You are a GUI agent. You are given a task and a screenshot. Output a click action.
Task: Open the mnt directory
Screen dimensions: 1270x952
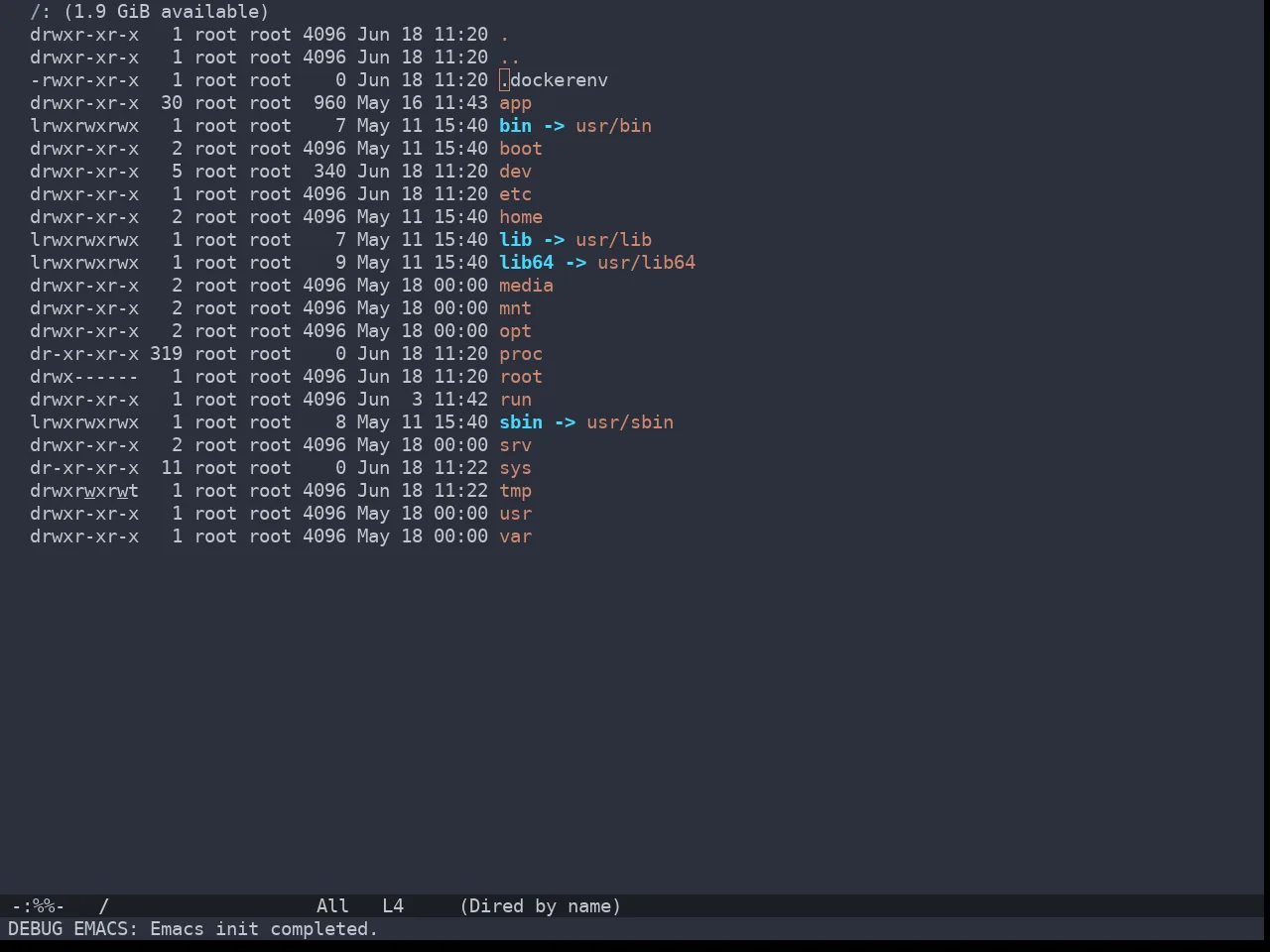pyautogui.click(x=515, y=308)
